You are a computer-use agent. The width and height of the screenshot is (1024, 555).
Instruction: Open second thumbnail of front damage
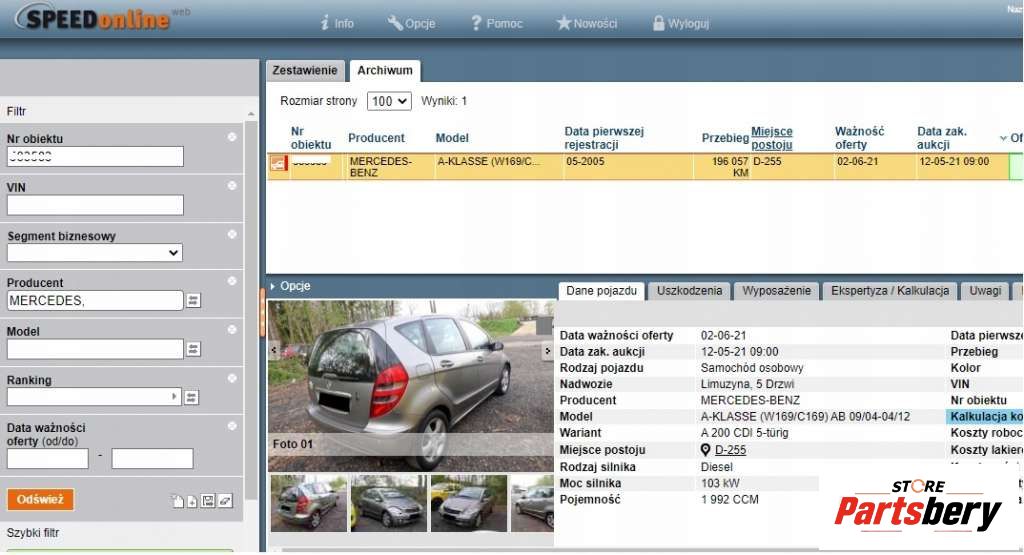coord(389,503)
